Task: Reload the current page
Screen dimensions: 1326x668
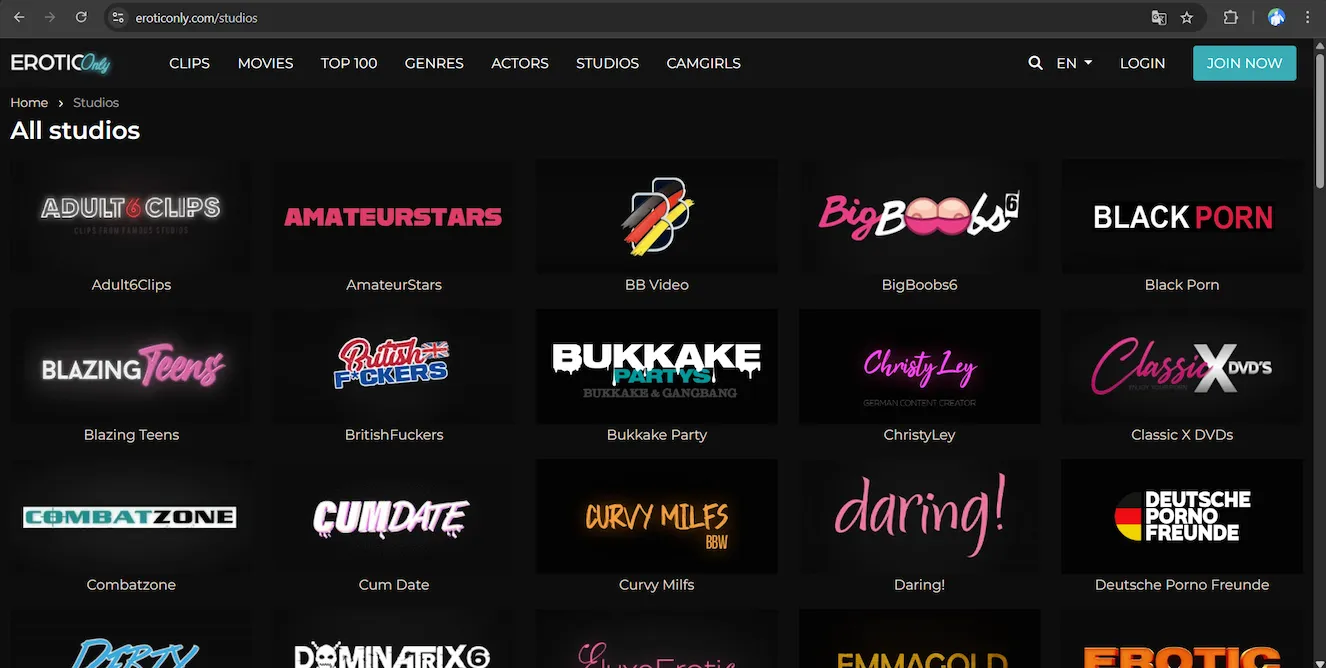Action: 81,17
